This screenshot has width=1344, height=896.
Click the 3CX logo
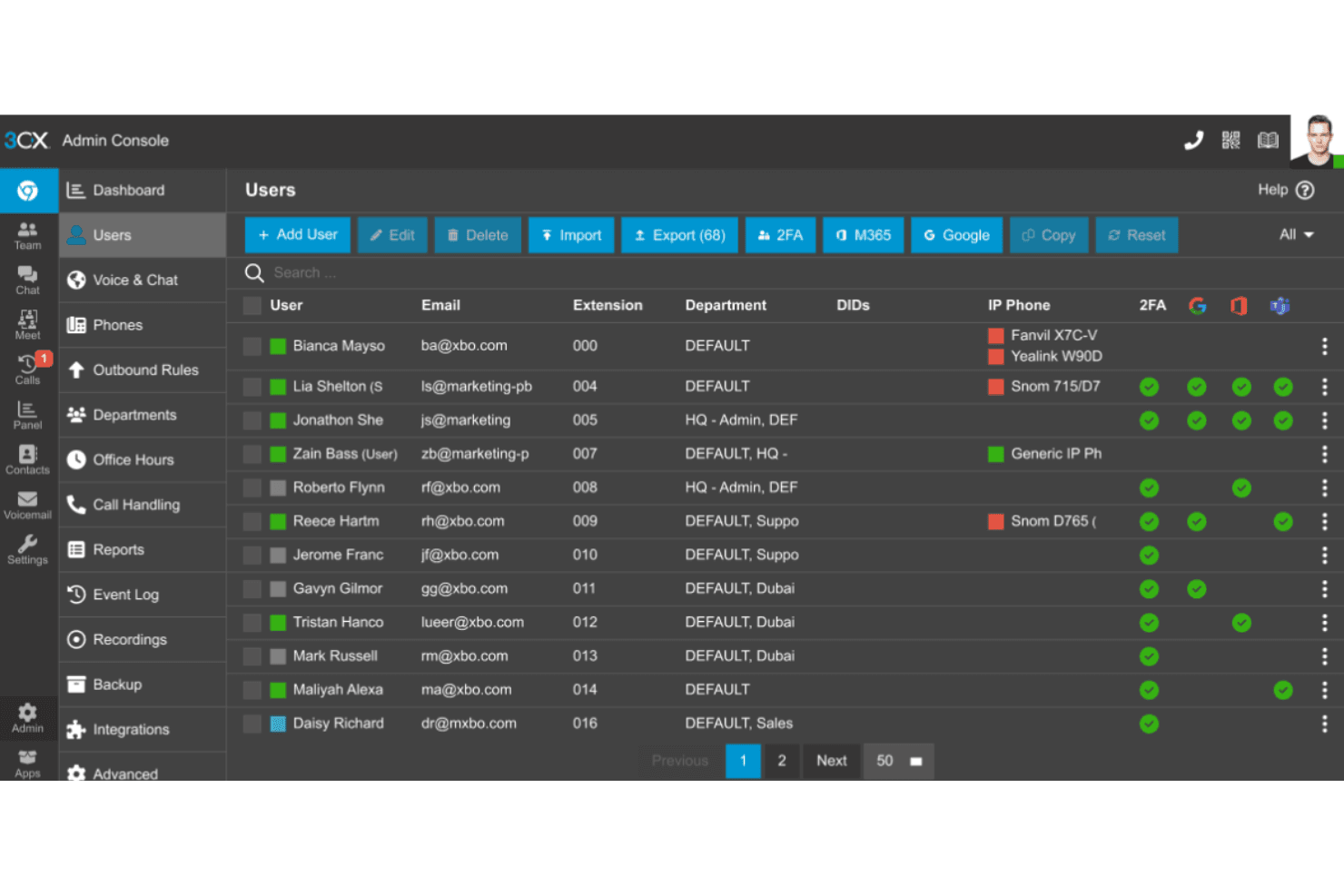25,141
